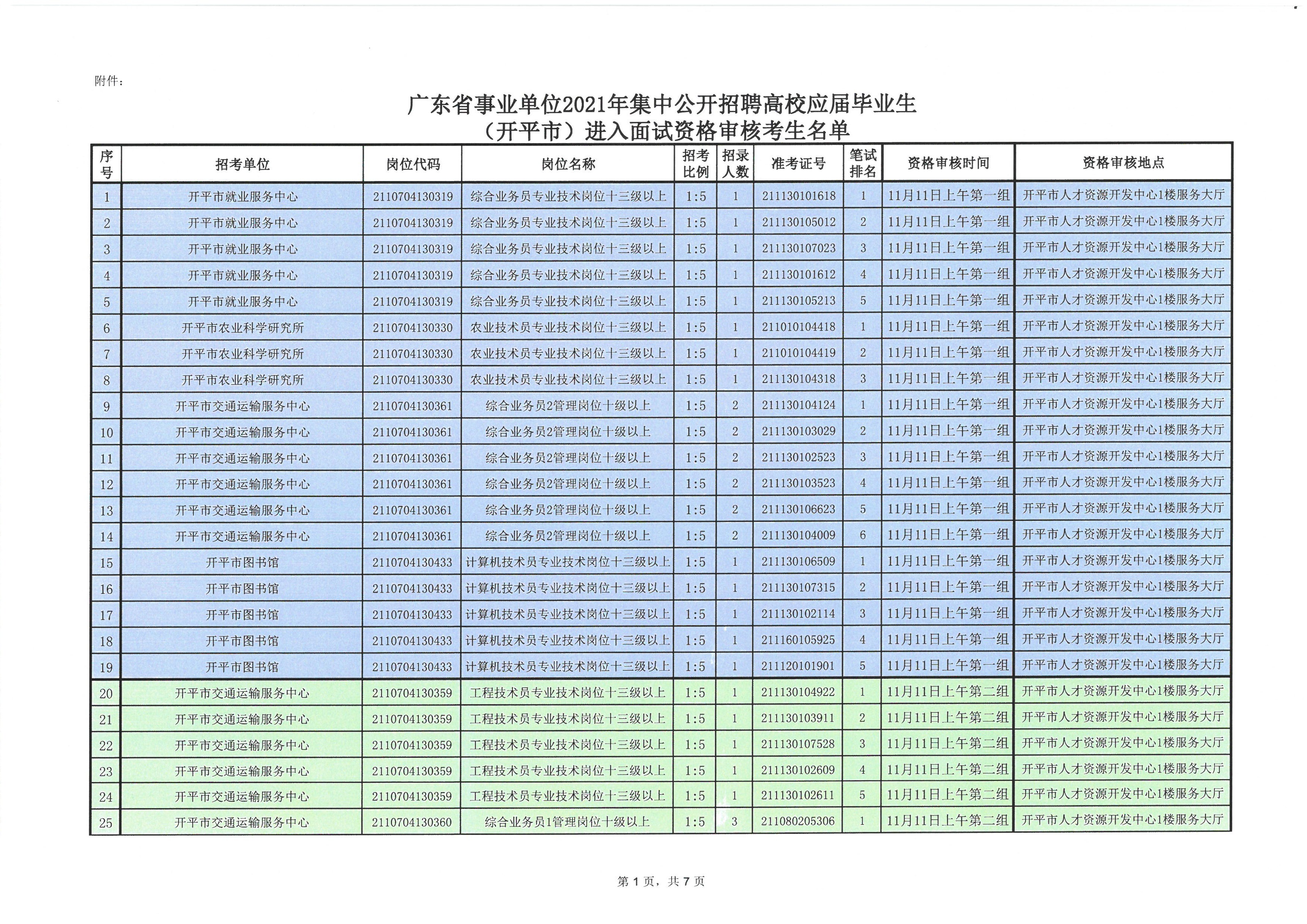Viewport: 1307px width, 924px height.
Task: Click the page footer 第1页,共7页
Action: pyautogui.click(x=661, y=882)
